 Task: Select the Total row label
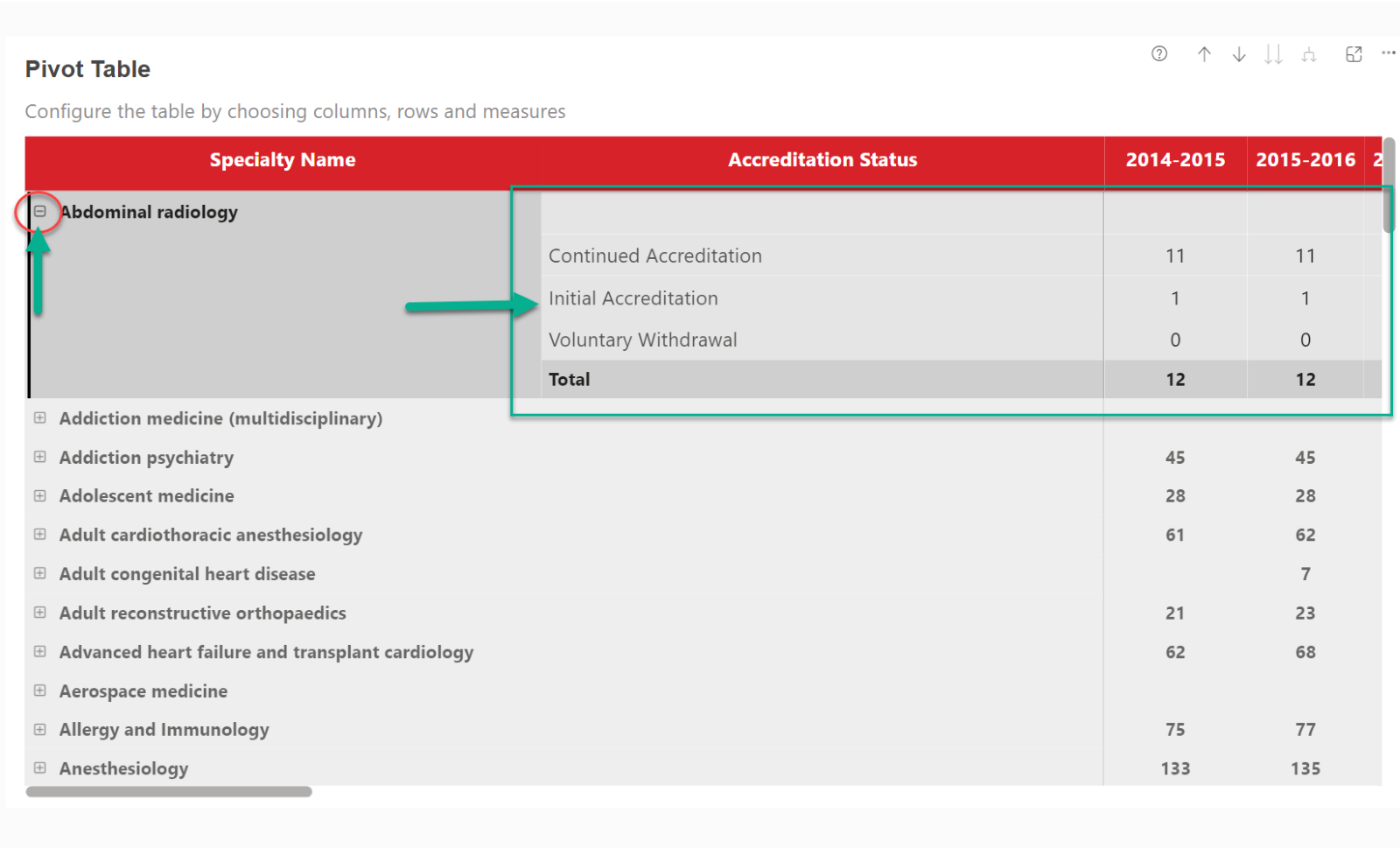570,380
